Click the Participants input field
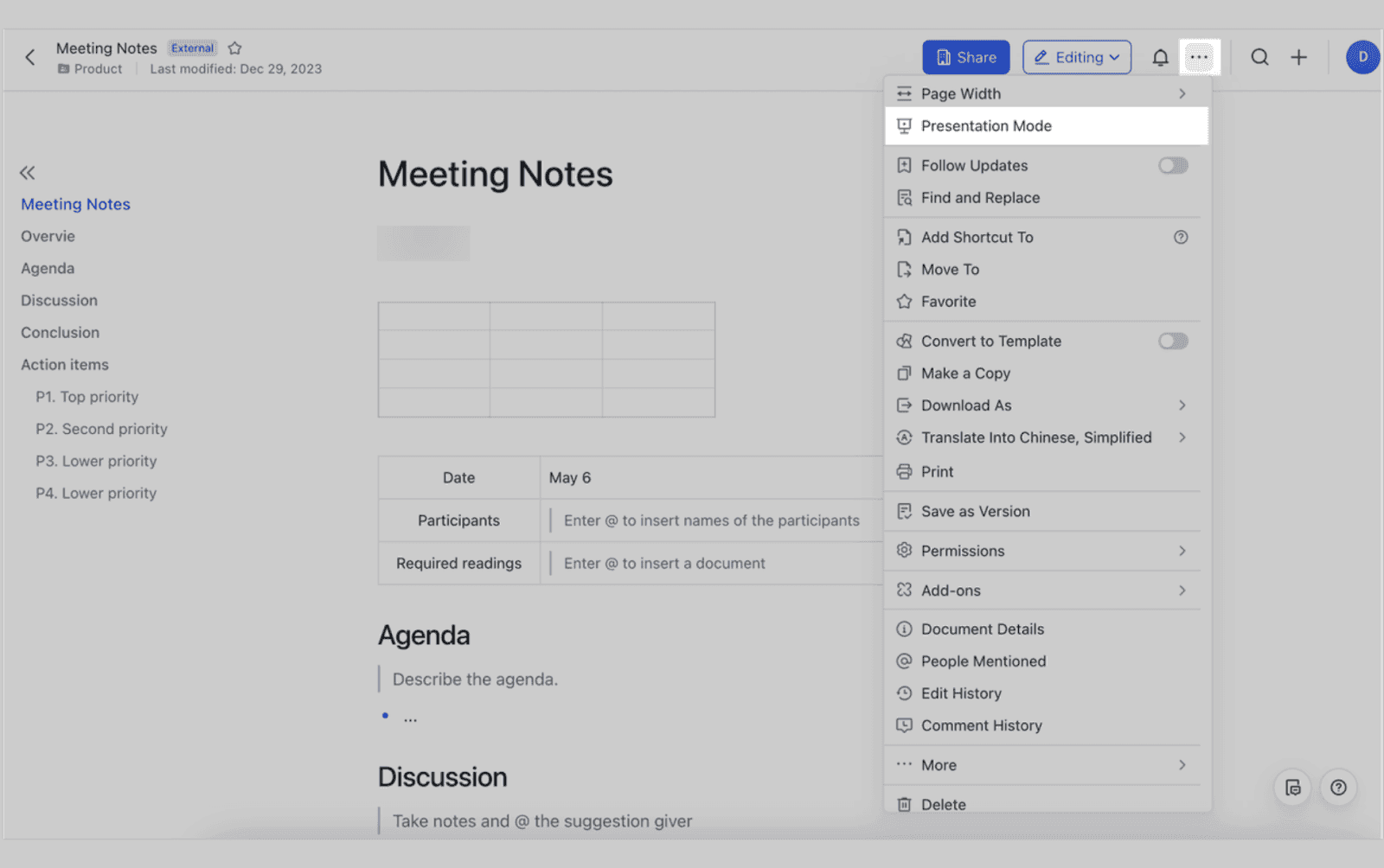 (x=711, y=520)
